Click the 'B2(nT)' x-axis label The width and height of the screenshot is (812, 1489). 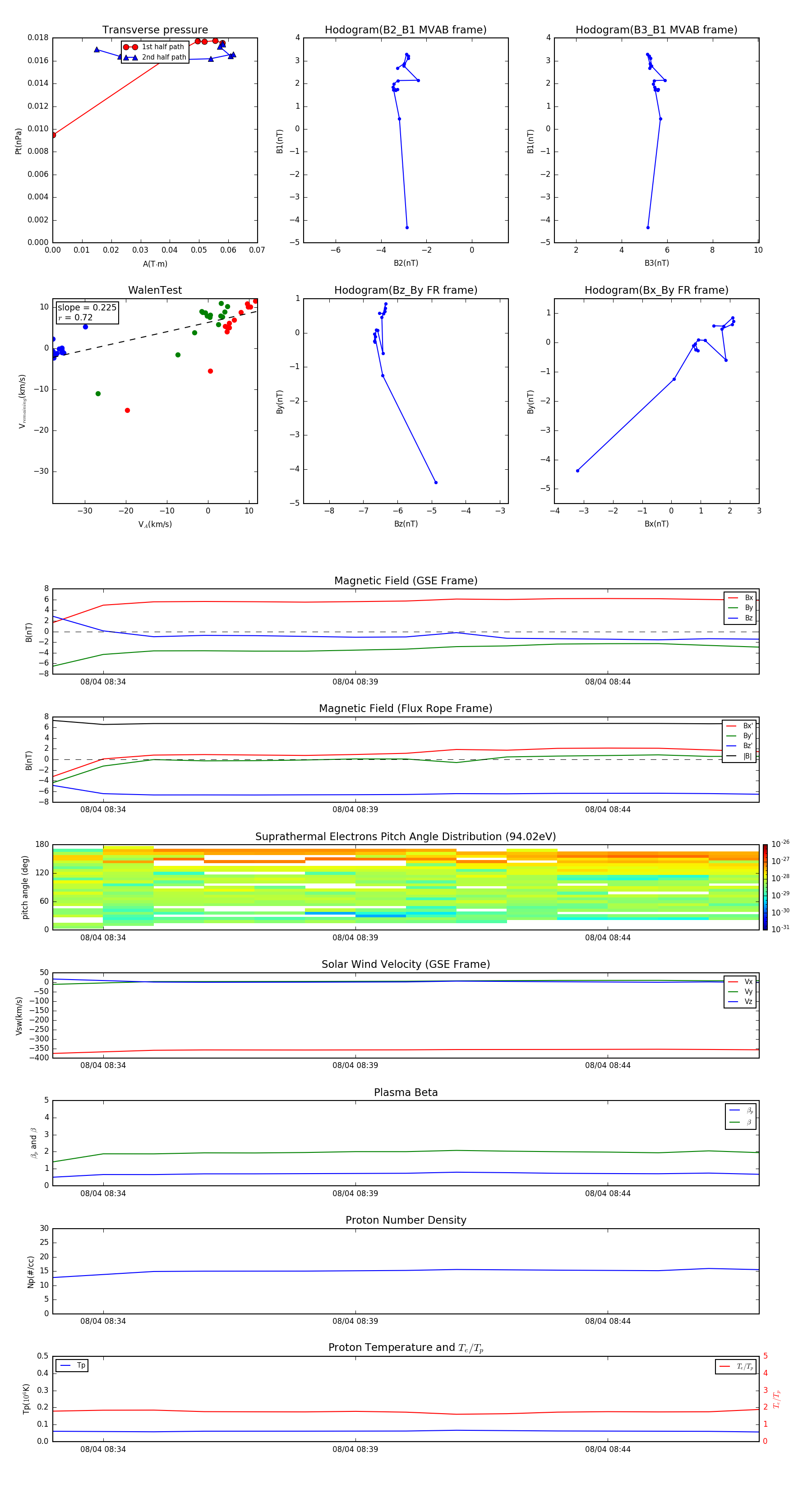406,263
